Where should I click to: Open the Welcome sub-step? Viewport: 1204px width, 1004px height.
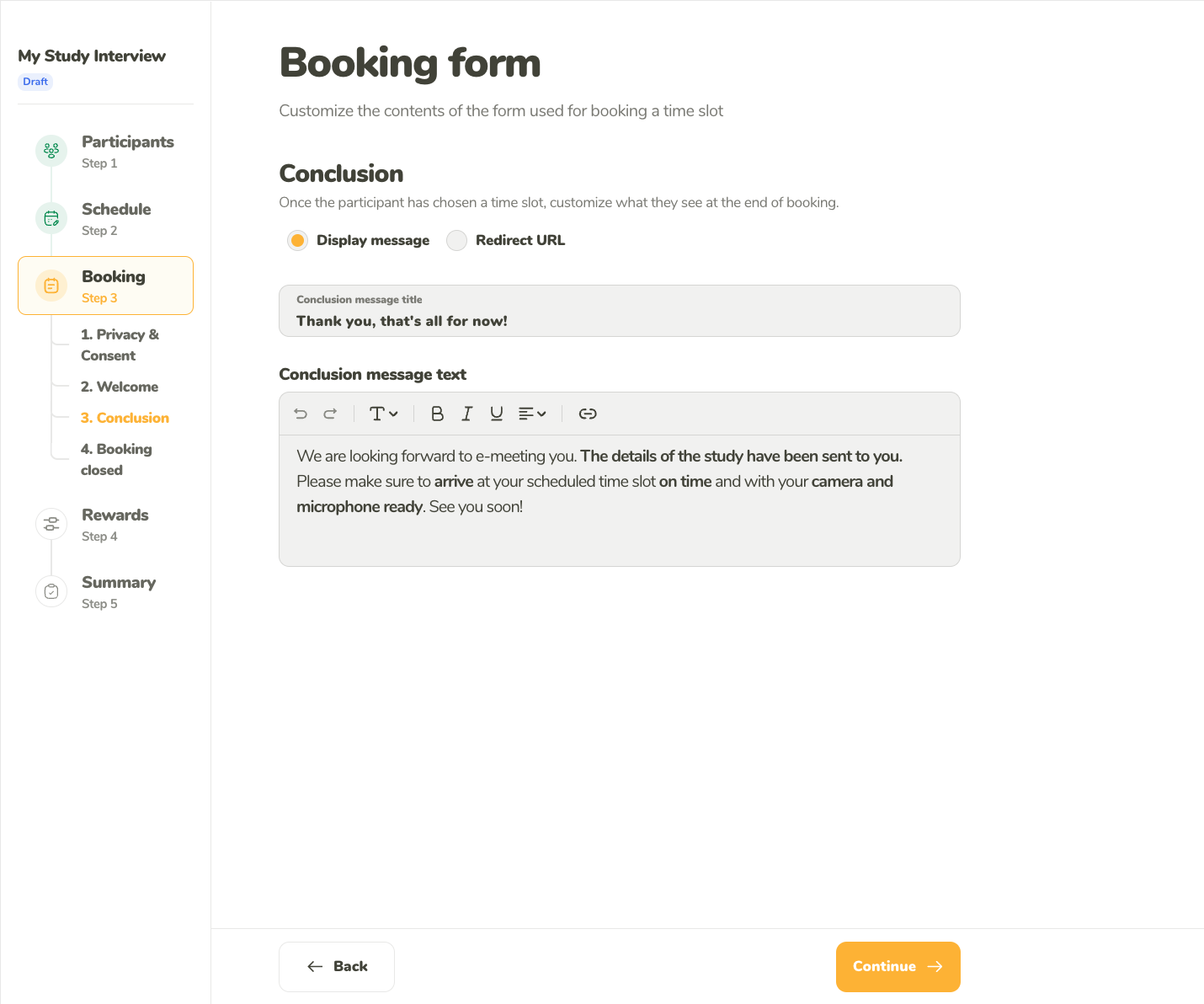(x=120, y=387)
